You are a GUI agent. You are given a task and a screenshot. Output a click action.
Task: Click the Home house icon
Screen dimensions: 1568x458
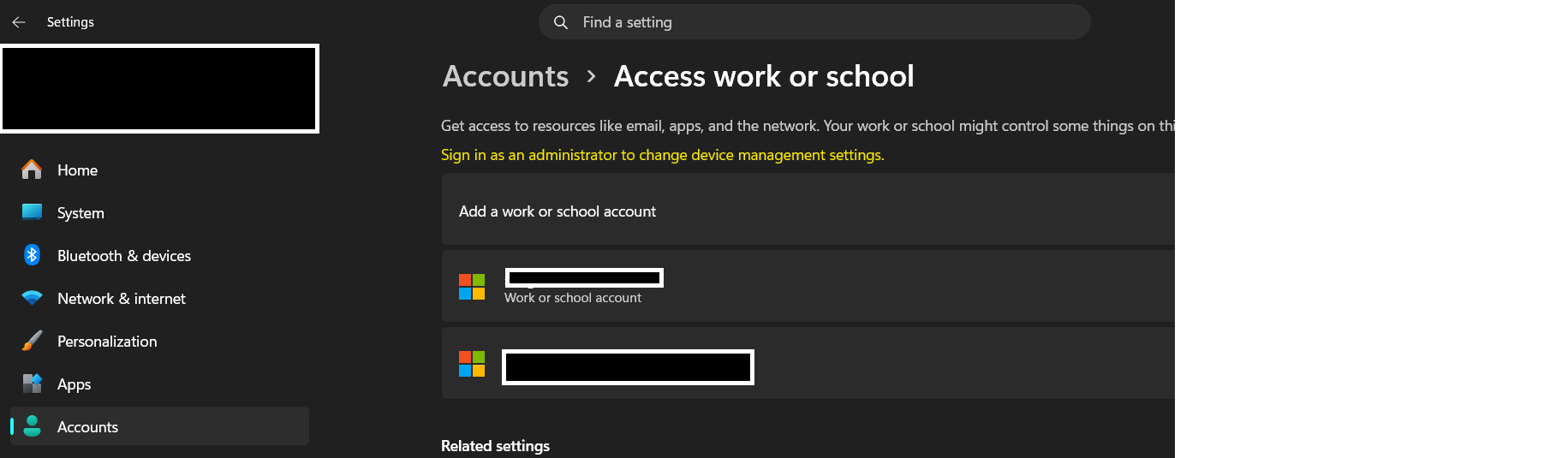pos(32,170)
